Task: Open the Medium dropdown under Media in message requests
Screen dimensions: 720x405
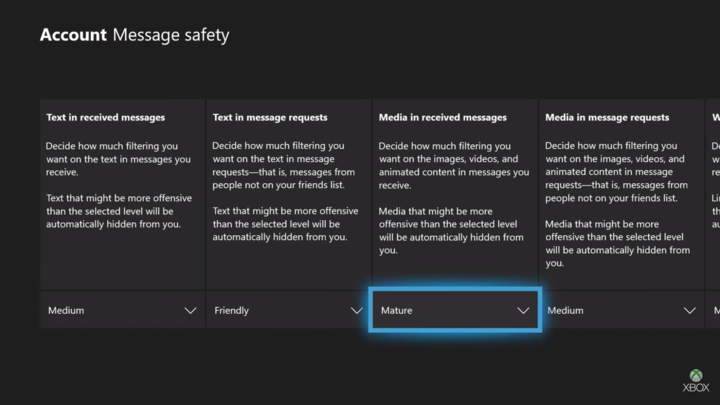Action: click(x=621, y=310)
